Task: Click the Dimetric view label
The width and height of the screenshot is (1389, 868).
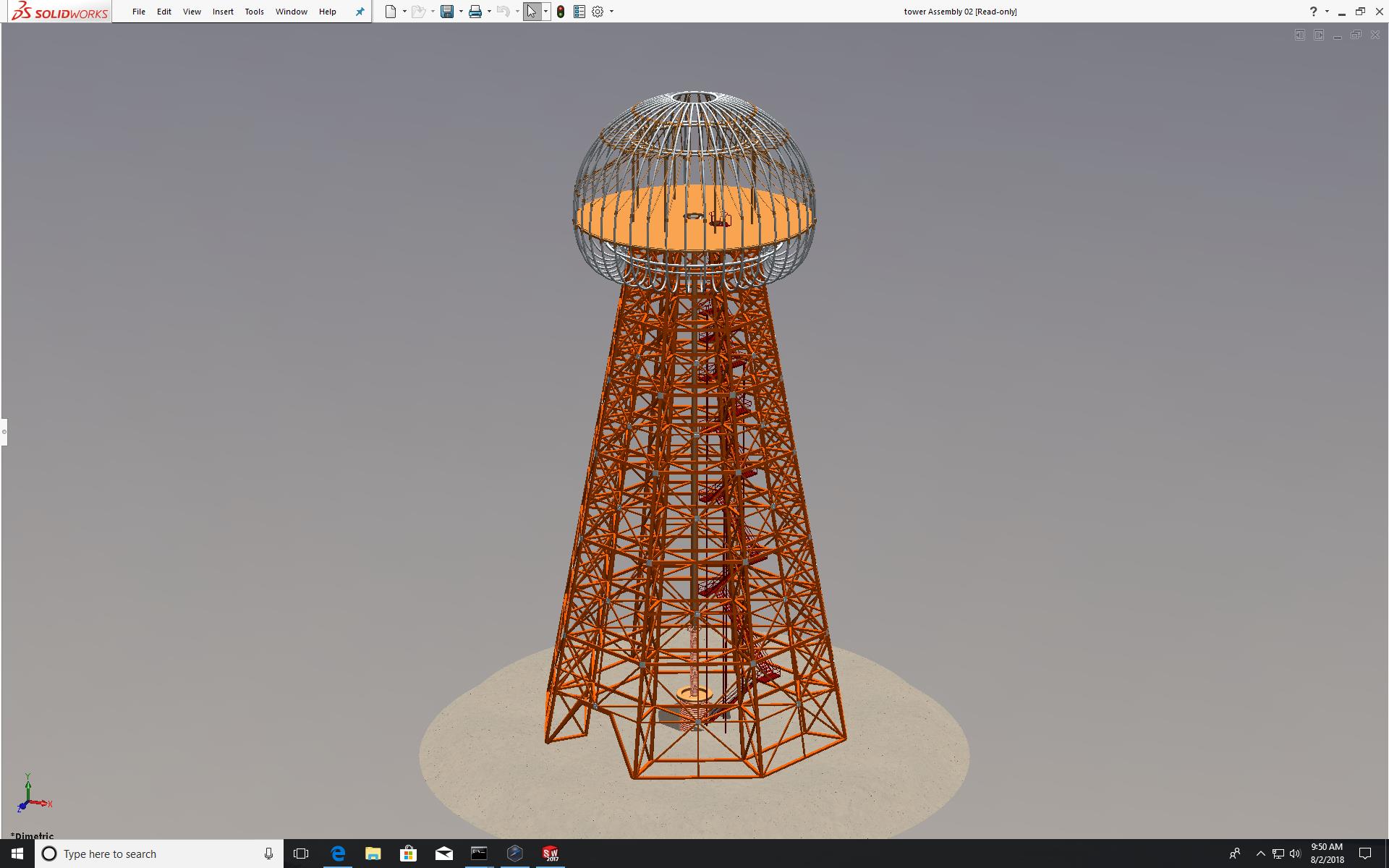Action: tap(33, 835)
